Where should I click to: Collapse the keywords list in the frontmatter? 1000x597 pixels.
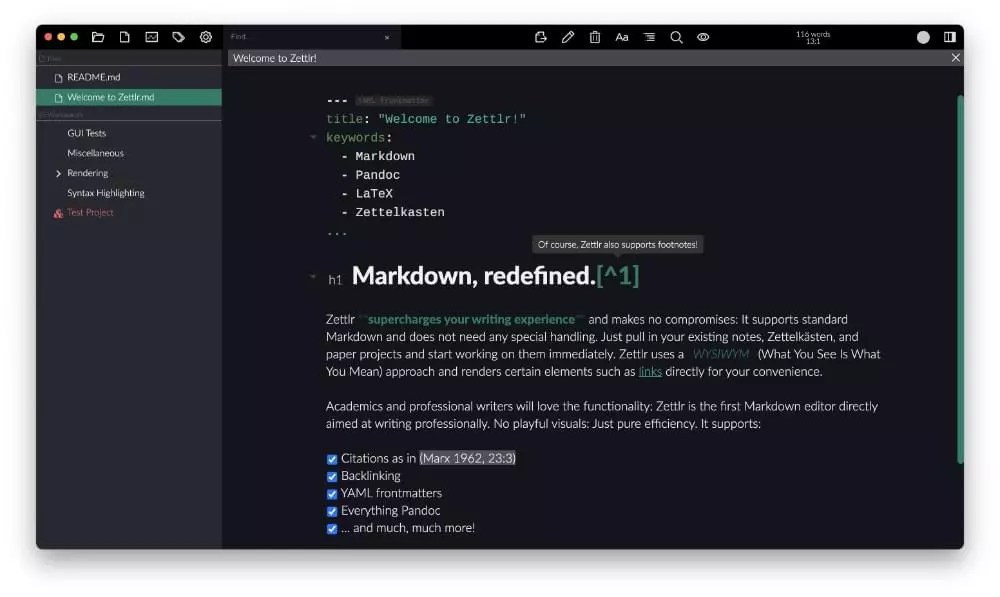313,137
